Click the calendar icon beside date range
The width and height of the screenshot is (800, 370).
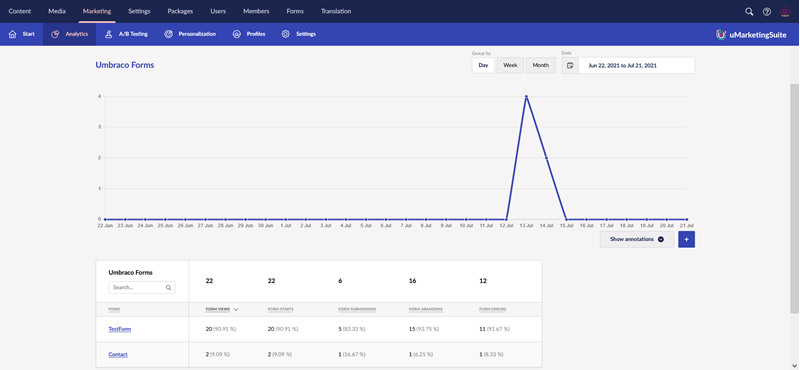(x=570, y=65)
